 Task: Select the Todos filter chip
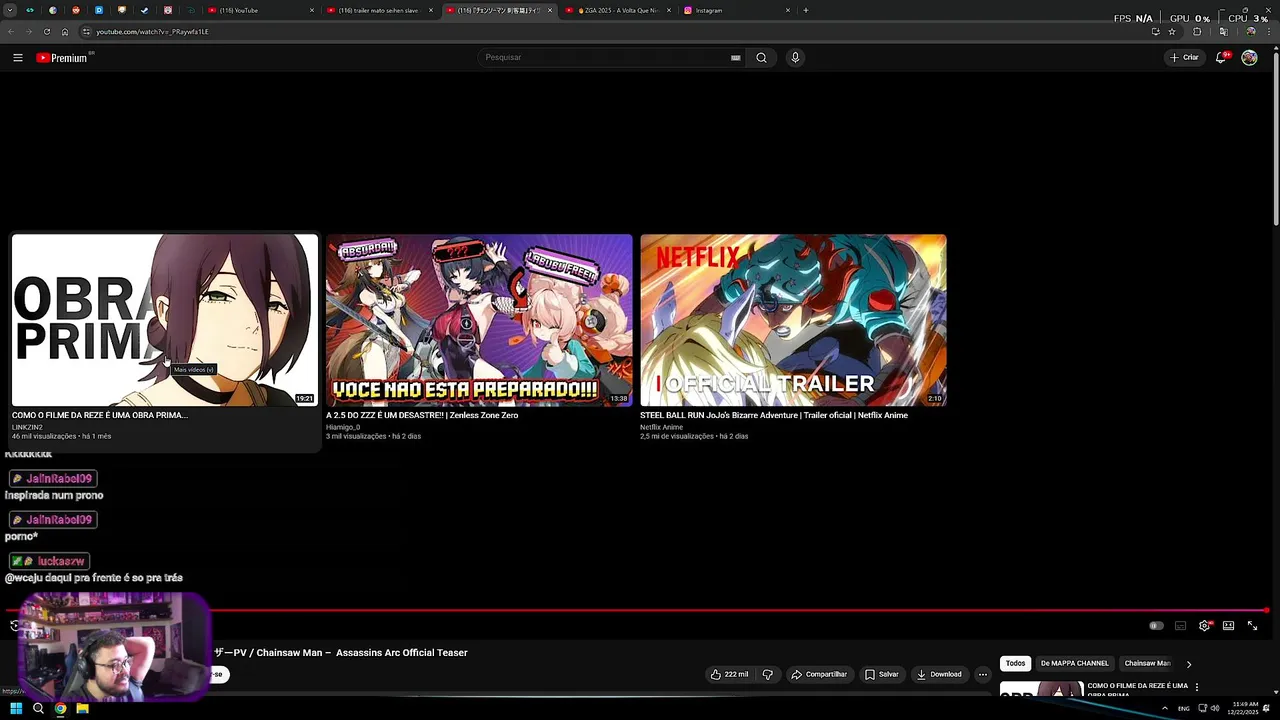click(1015, 664)
